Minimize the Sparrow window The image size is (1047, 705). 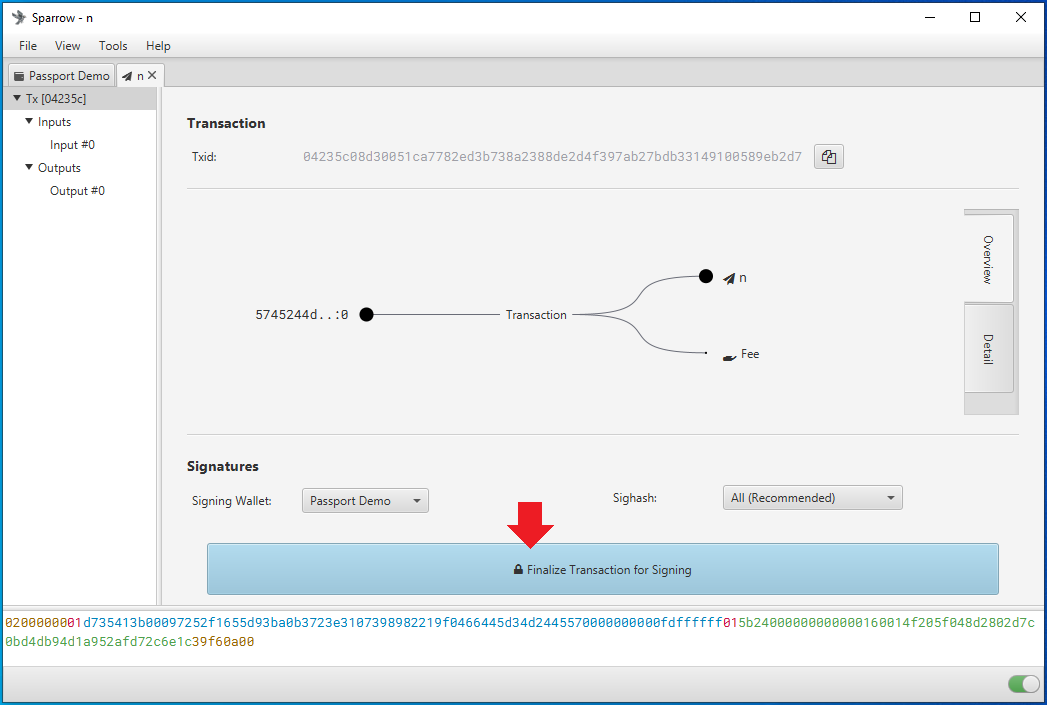pos(929,17)
